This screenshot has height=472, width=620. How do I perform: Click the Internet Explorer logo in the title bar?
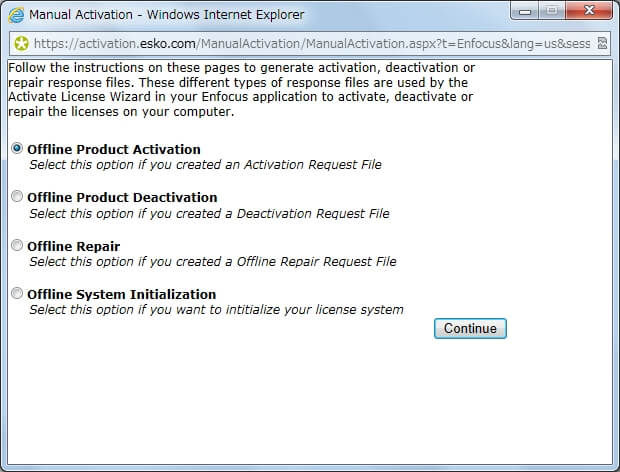[16, 15]
